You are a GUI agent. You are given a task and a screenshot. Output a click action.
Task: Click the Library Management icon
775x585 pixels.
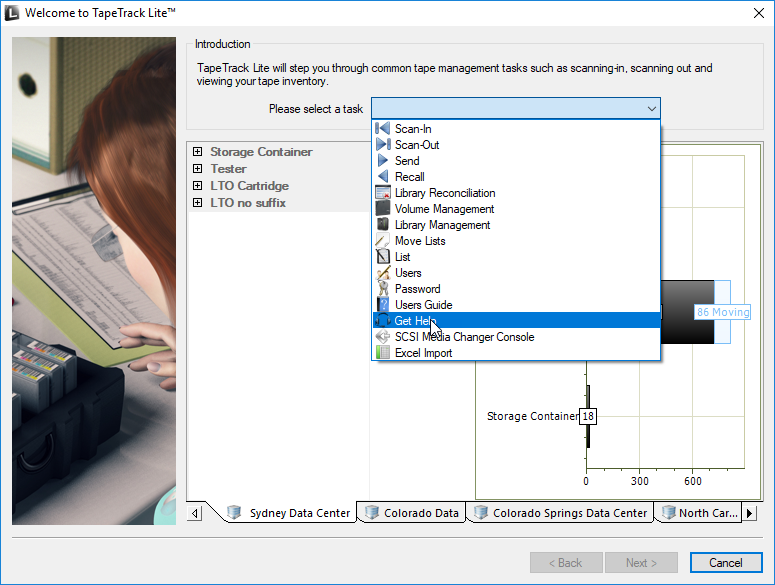point(383,224)
